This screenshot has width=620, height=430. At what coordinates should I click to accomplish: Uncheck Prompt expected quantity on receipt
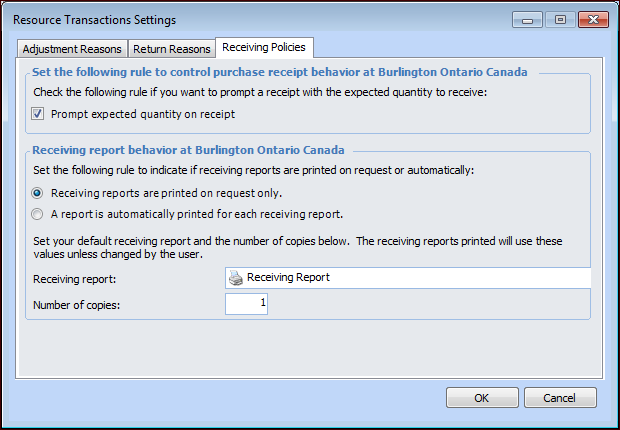click(x=38, y=114)
